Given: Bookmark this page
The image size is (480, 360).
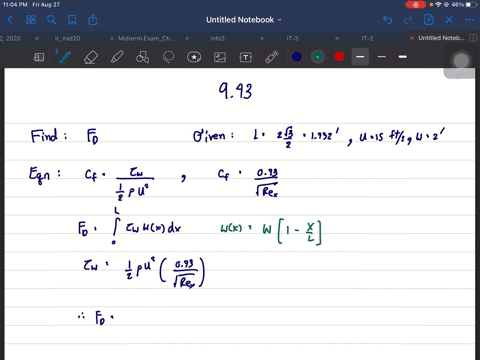Looking at the screenshot, I should click(x=72, y=20).
